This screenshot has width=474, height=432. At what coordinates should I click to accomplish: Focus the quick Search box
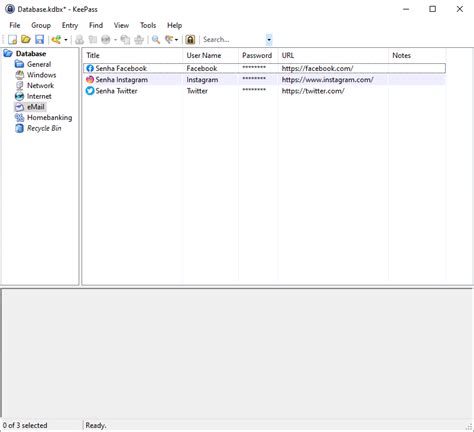(x=233, y=40)
